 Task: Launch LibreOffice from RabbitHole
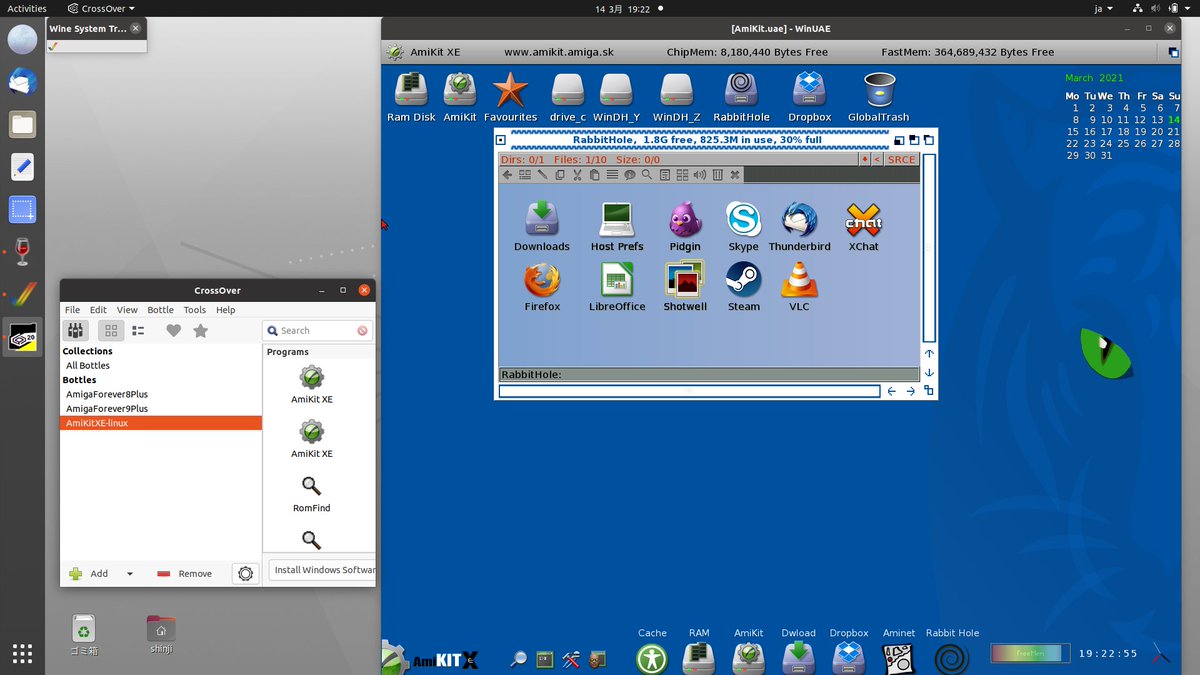[617, 287]
